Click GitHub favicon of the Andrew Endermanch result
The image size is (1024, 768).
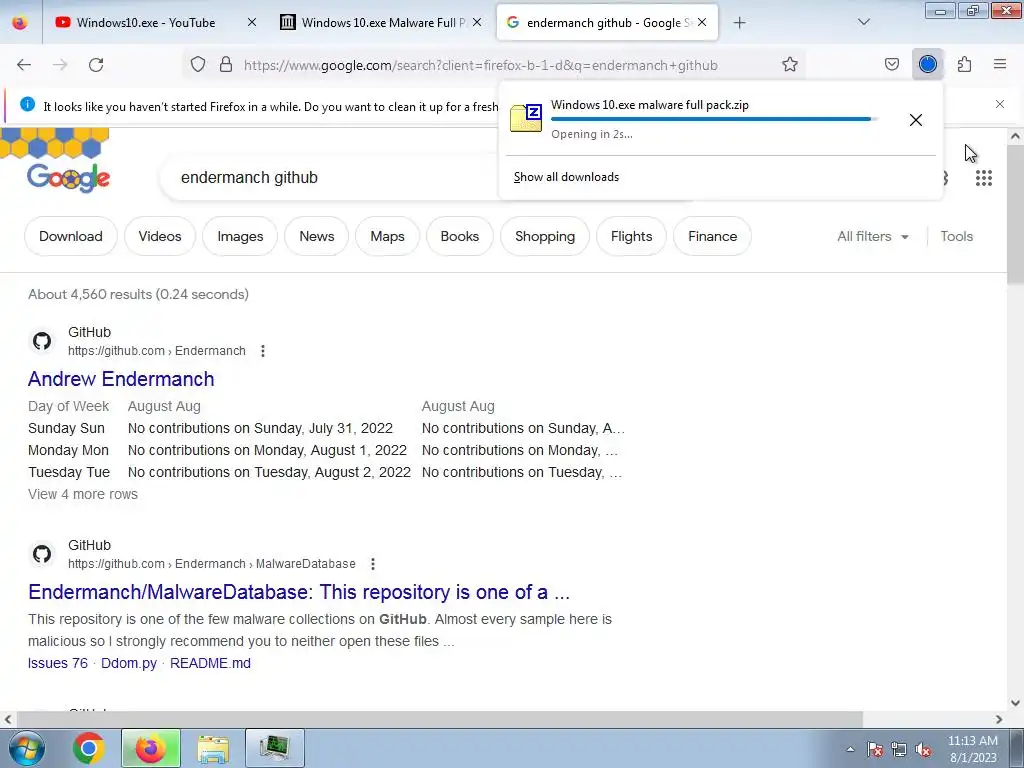coord(42,341)
